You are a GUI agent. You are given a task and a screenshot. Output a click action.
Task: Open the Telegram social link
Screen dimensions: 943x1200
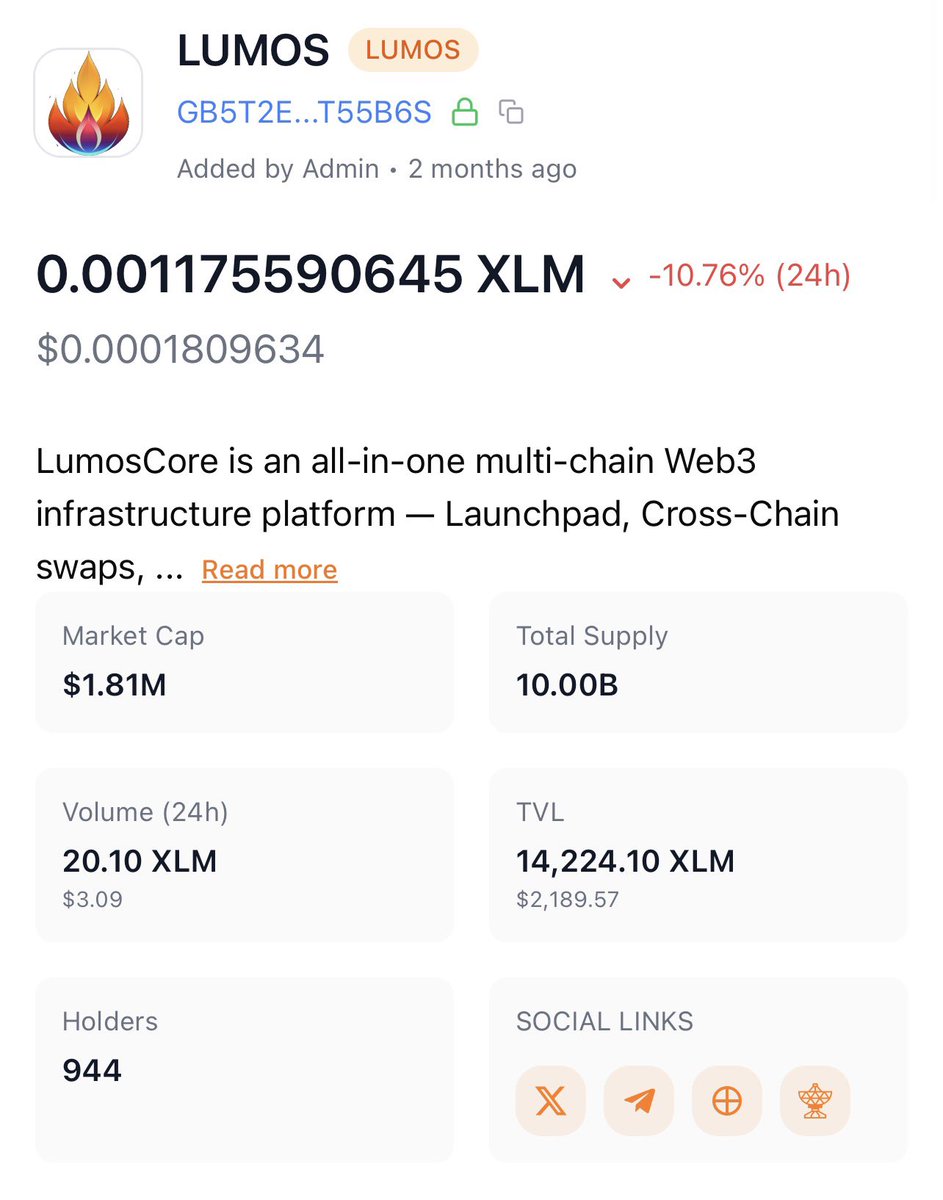638,1101
